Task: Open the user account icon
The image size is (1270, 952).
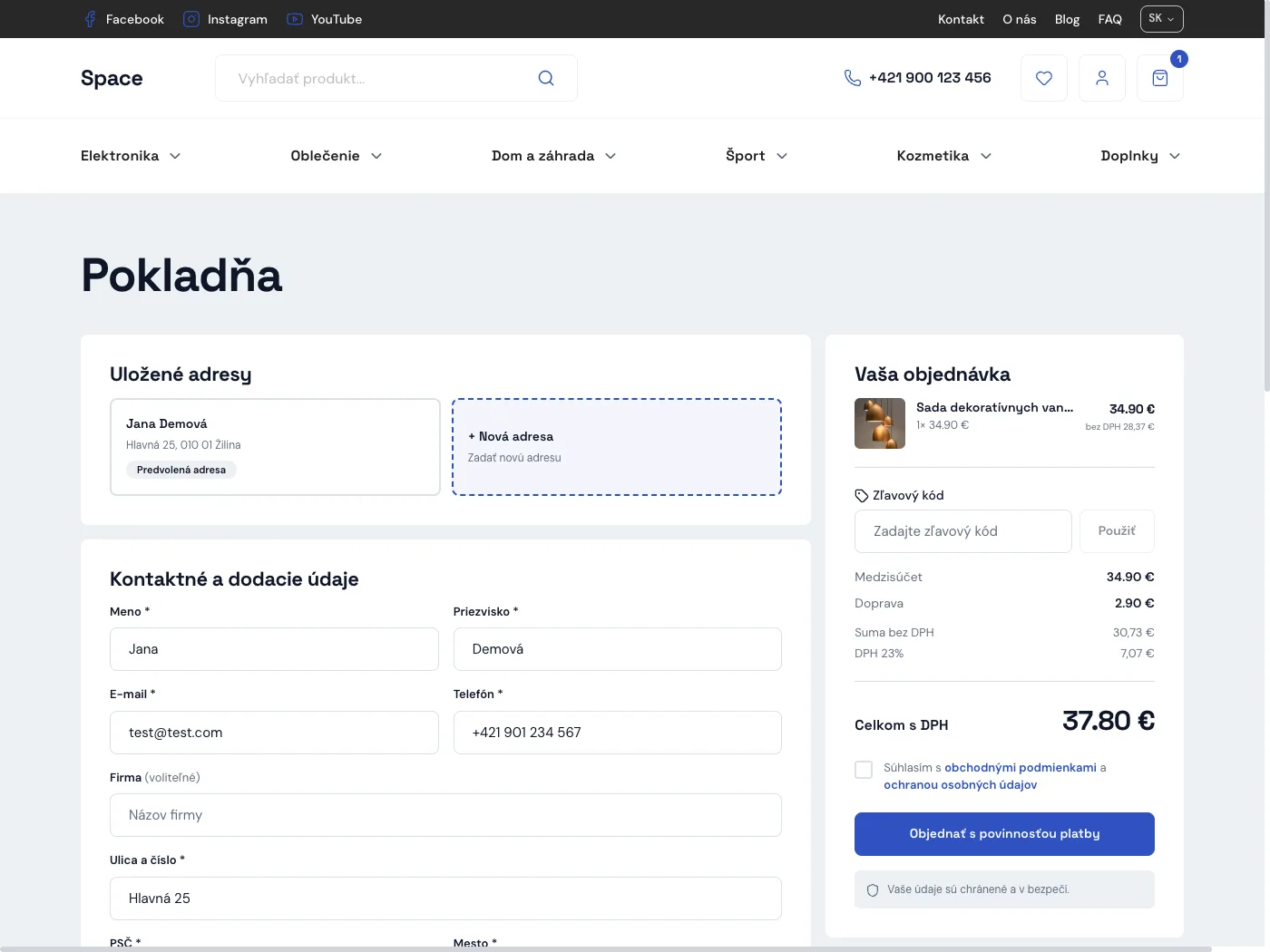Action: click(x=1102, y=78)
